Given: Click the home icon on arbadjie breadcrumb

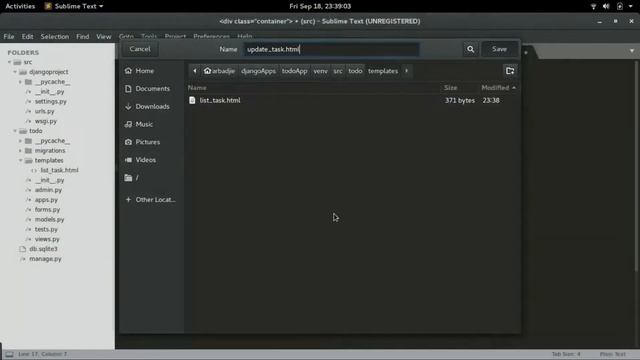Looking at the screenshot, I should point(207,71).
